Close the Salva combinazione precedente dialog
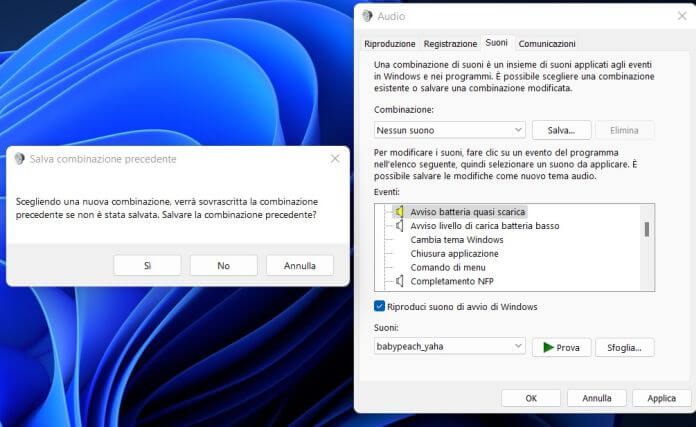The height and width of the screenshot is (427, 696). (335, 158)
